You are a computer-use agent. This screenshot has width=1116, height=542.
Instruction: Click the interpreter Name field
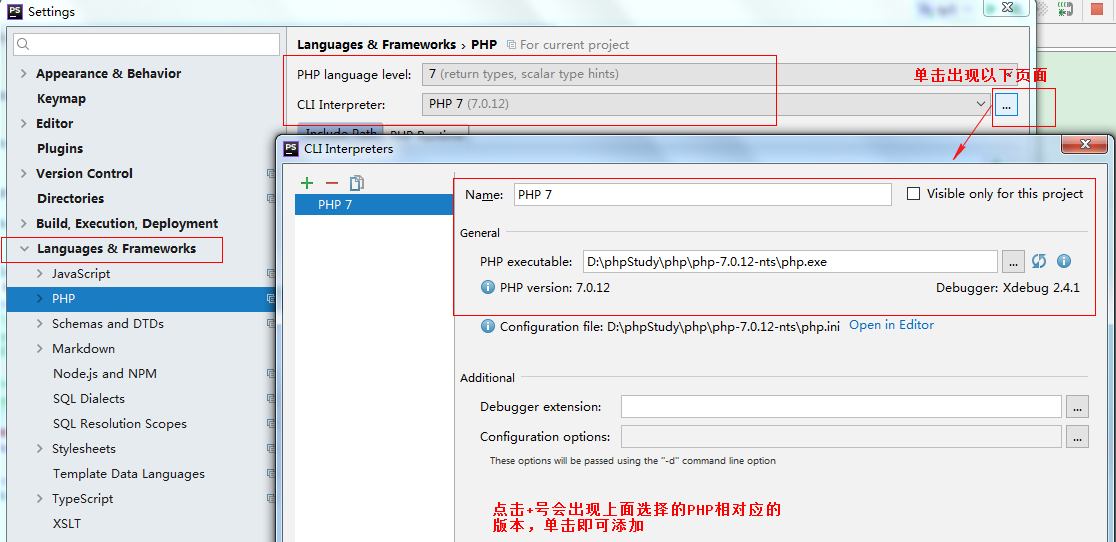click(702, 194)
